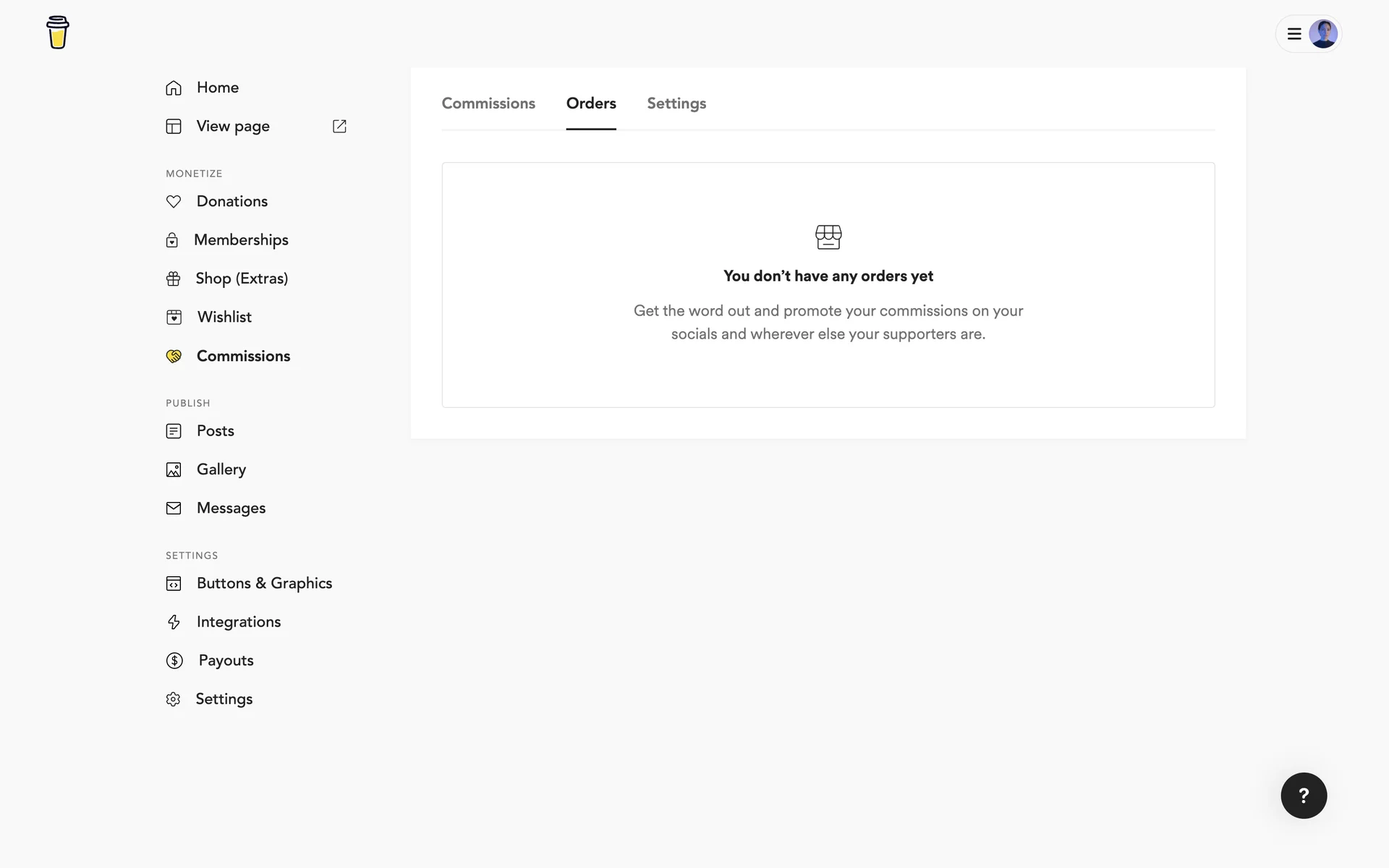Click the Gallery image icon
The height and width of the screenshot is (868, 1389).
tap(174, 470)
